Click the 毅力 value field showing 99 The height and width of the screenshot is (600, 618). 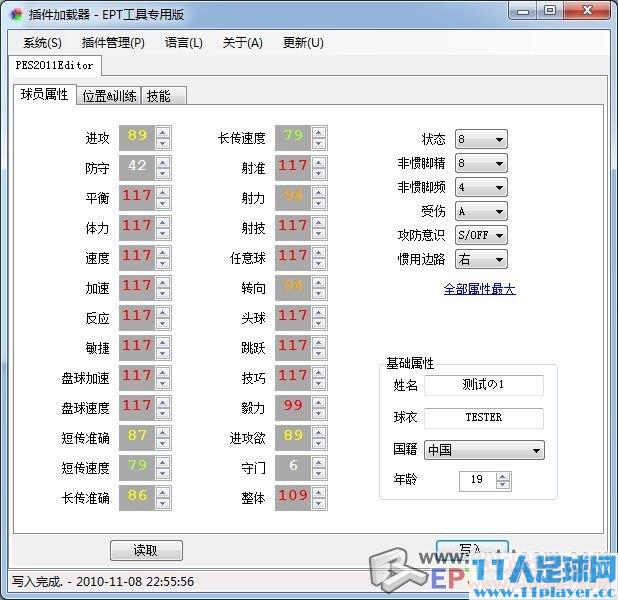[x=293, y=408]
